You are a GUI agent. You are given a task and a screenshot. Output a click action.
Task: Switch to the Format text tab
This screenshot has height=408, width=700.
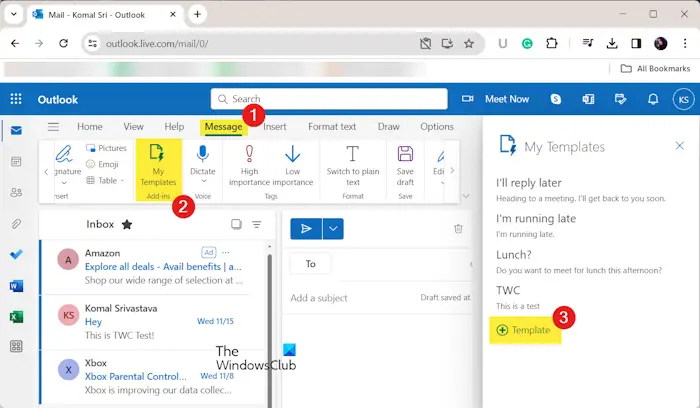tap(332, 127)
